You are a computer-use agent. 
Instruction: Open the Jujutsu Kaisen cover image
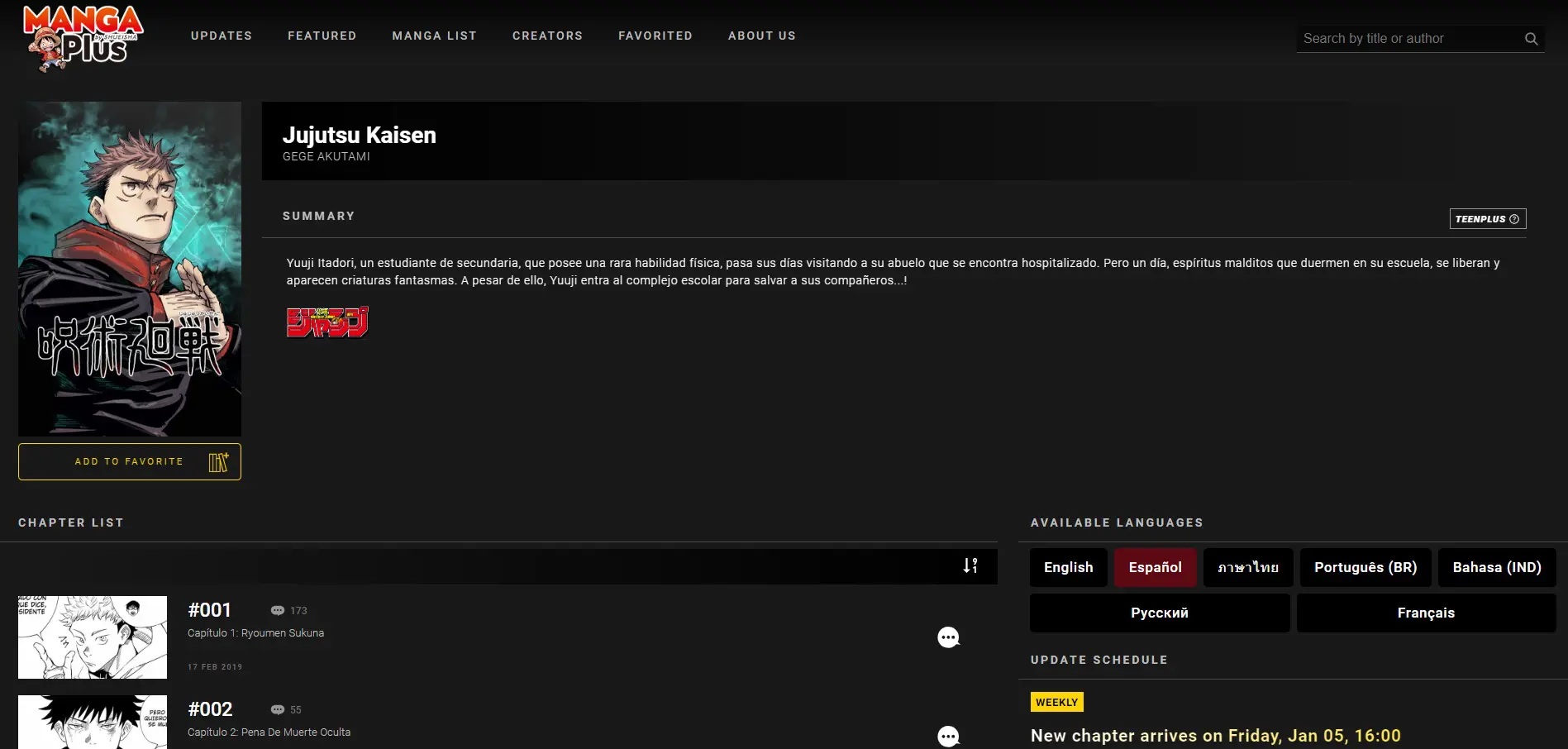click(130, 269)
